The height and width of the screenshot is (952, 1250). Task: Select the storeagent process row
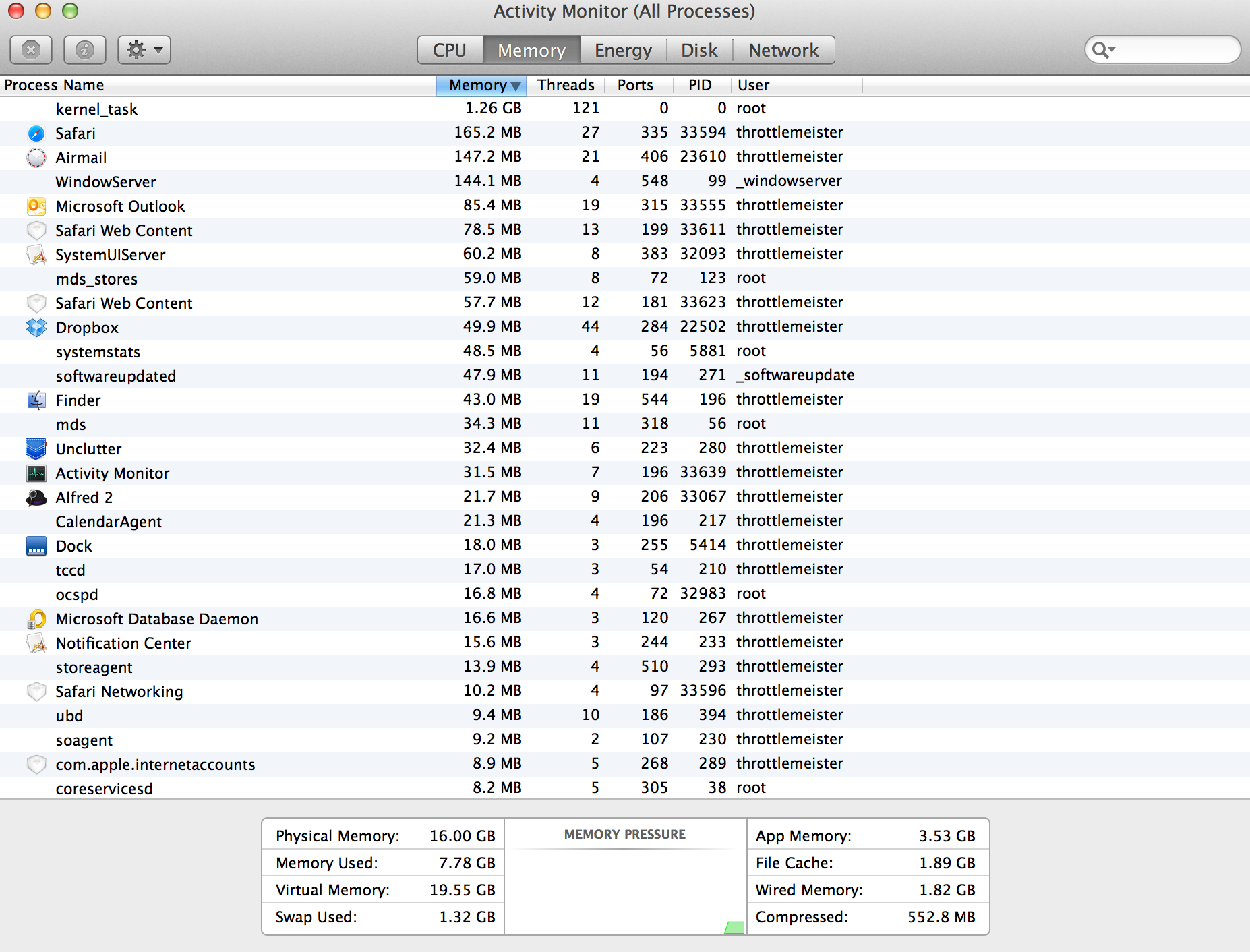(625, 667)
